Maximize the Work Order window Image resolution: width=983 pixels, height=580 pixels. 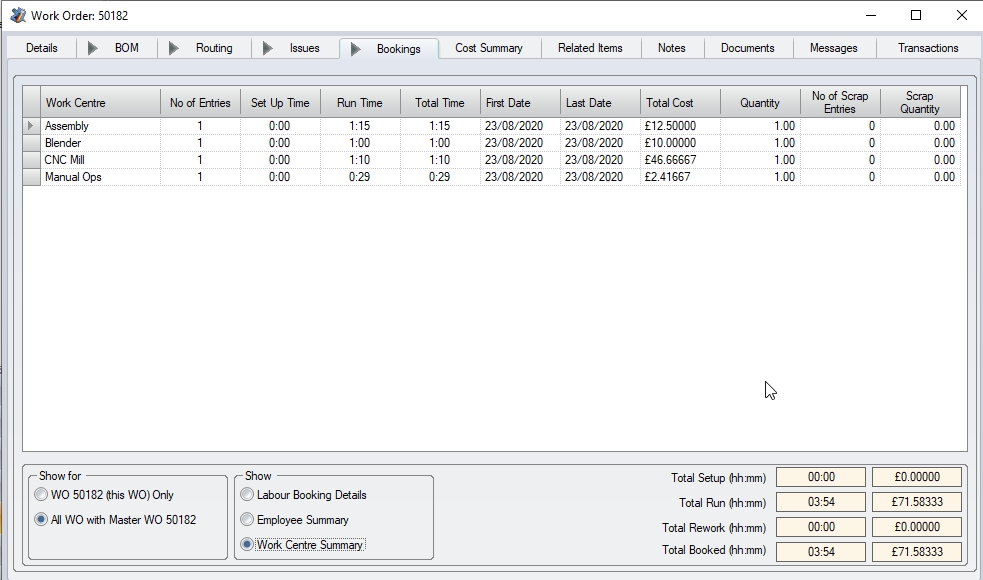coord(916,15)
